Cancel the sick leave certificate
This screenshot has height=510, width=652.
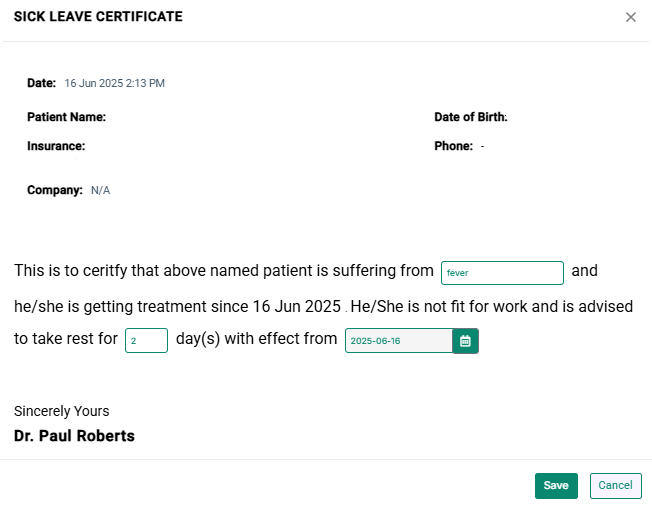tap(615, 485)
